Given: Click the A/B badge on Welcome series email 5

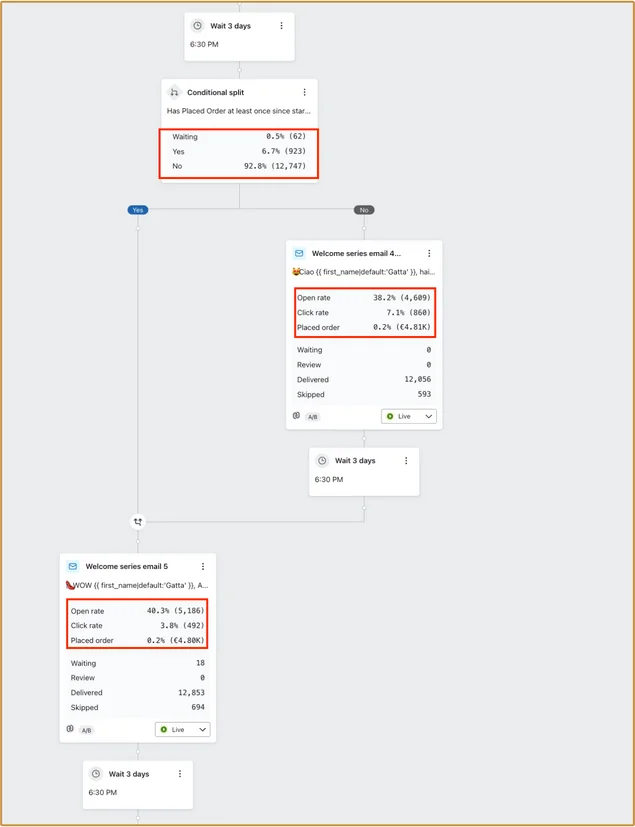Looking at the screenshot, I should (x=86, y=730).
